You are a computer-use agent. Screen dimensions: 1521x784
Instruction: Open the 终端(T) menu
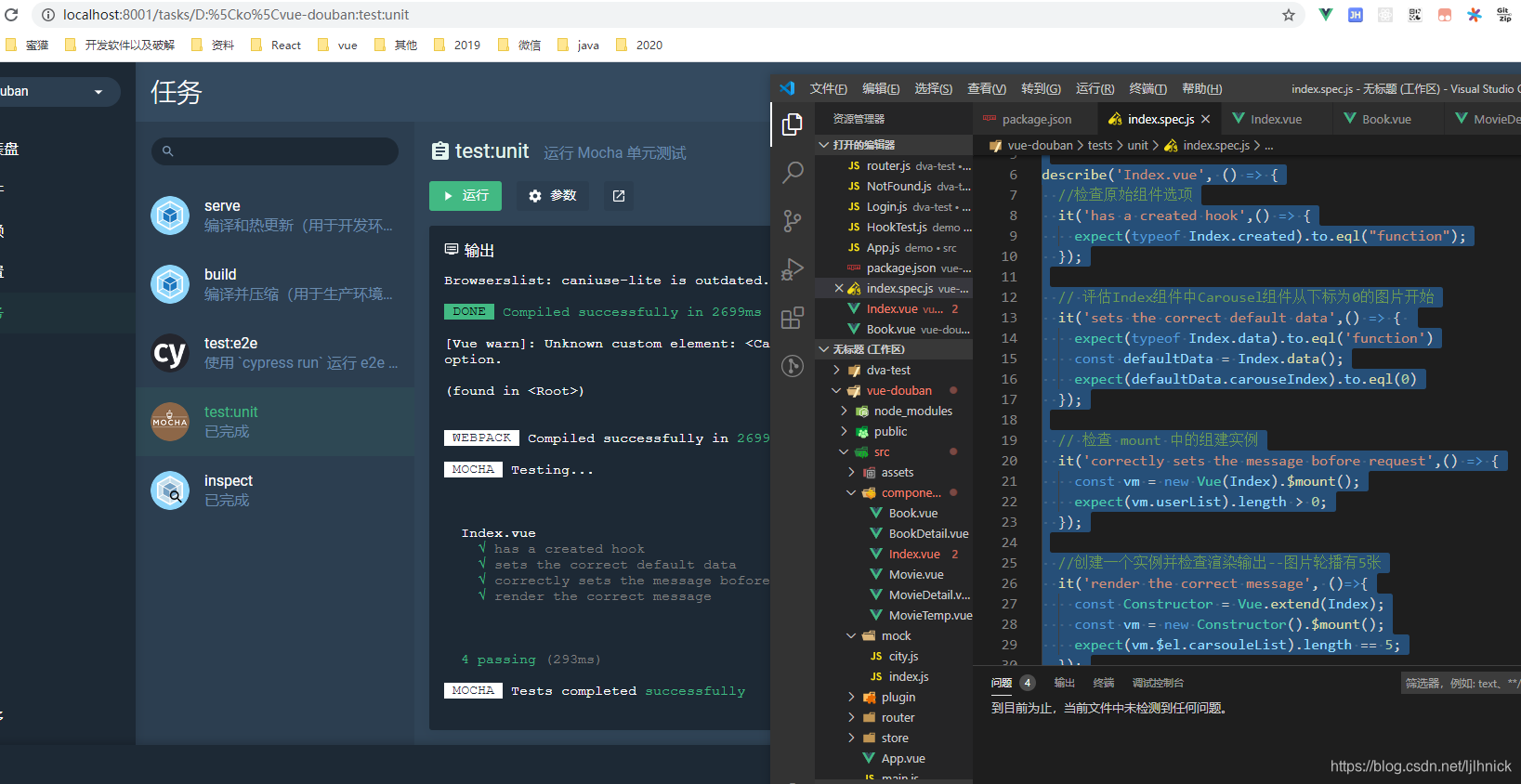click(x=1147, y=88)
